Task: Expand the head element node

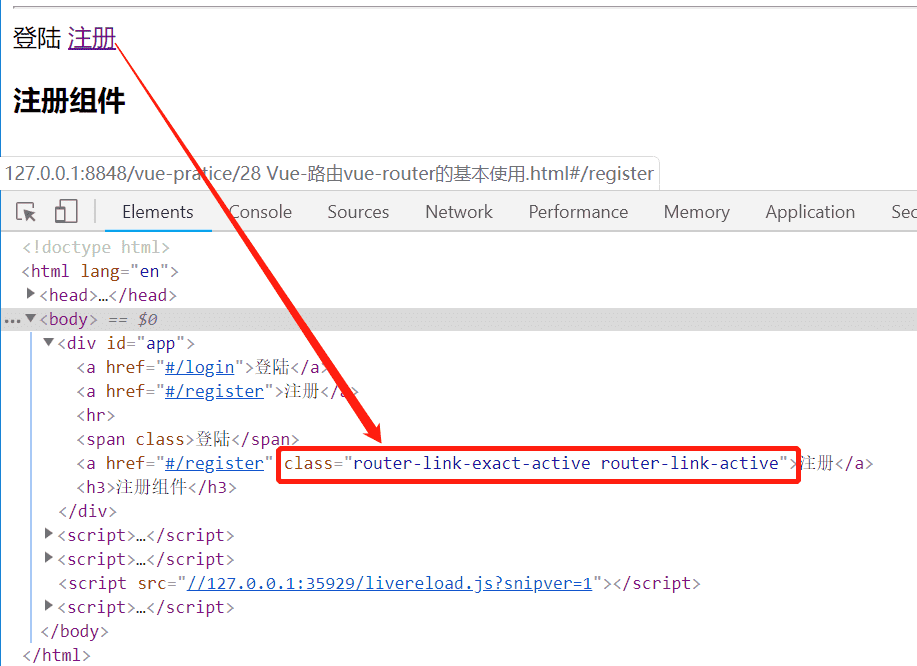Action: pos(30,294)
